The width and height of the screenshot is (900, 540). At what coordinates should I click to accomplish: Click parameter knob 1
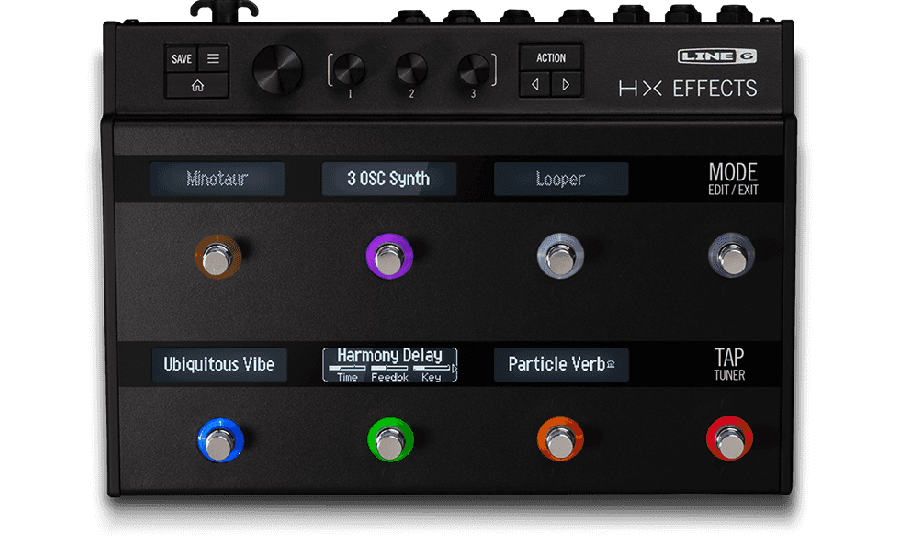point(350,69)
